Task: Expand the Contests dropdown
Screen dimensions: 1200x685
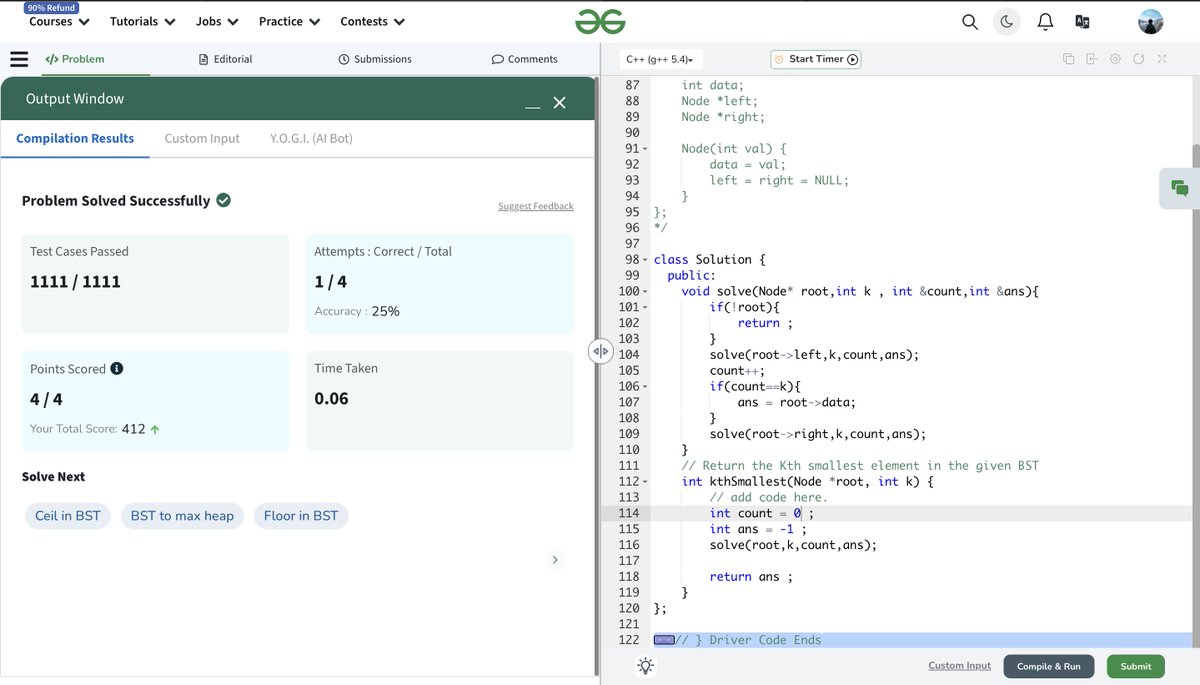Action: [x=373, y=21]
